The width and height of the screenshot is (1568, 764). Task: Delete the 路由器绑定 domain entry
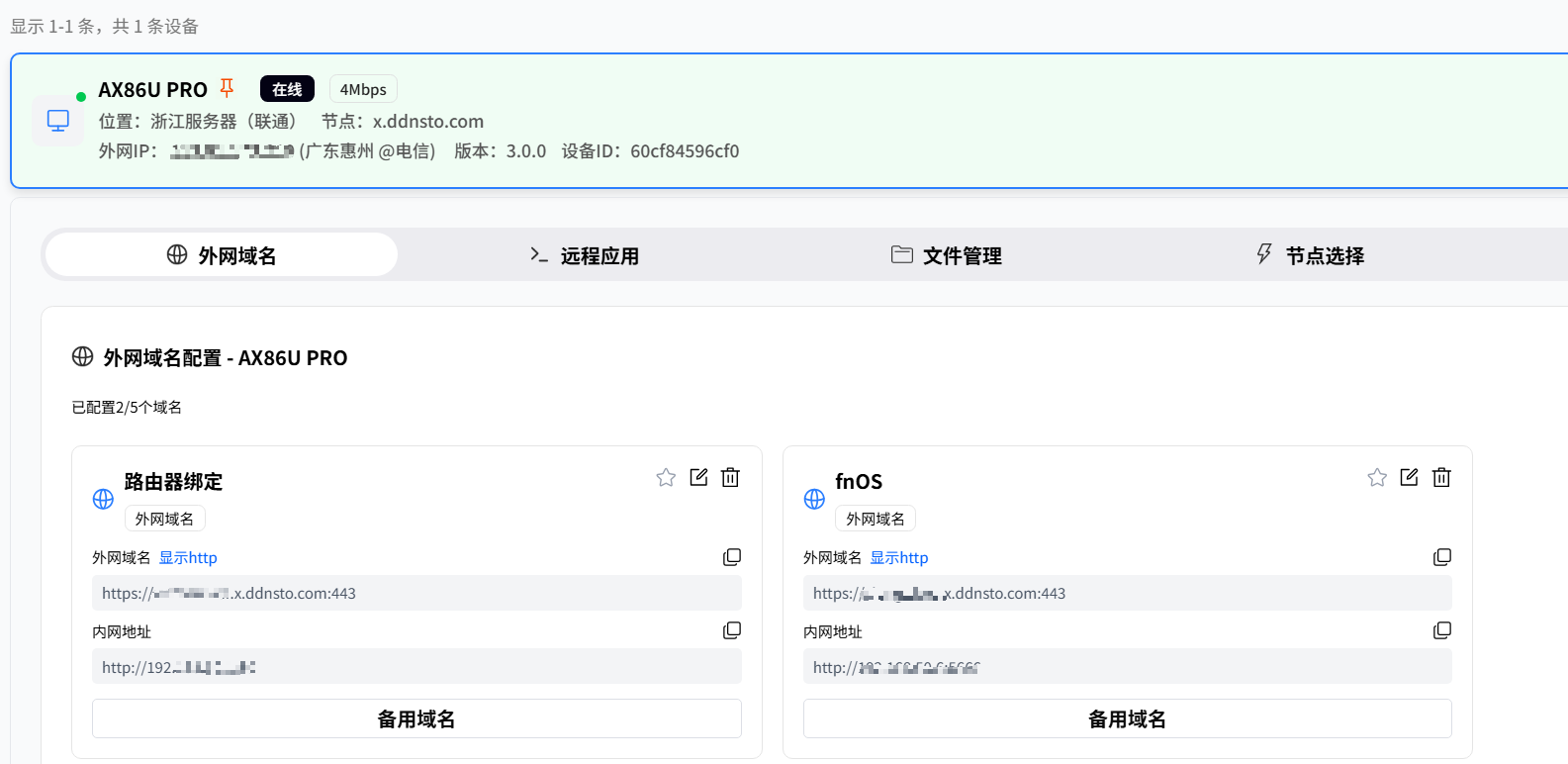(730, 478)
